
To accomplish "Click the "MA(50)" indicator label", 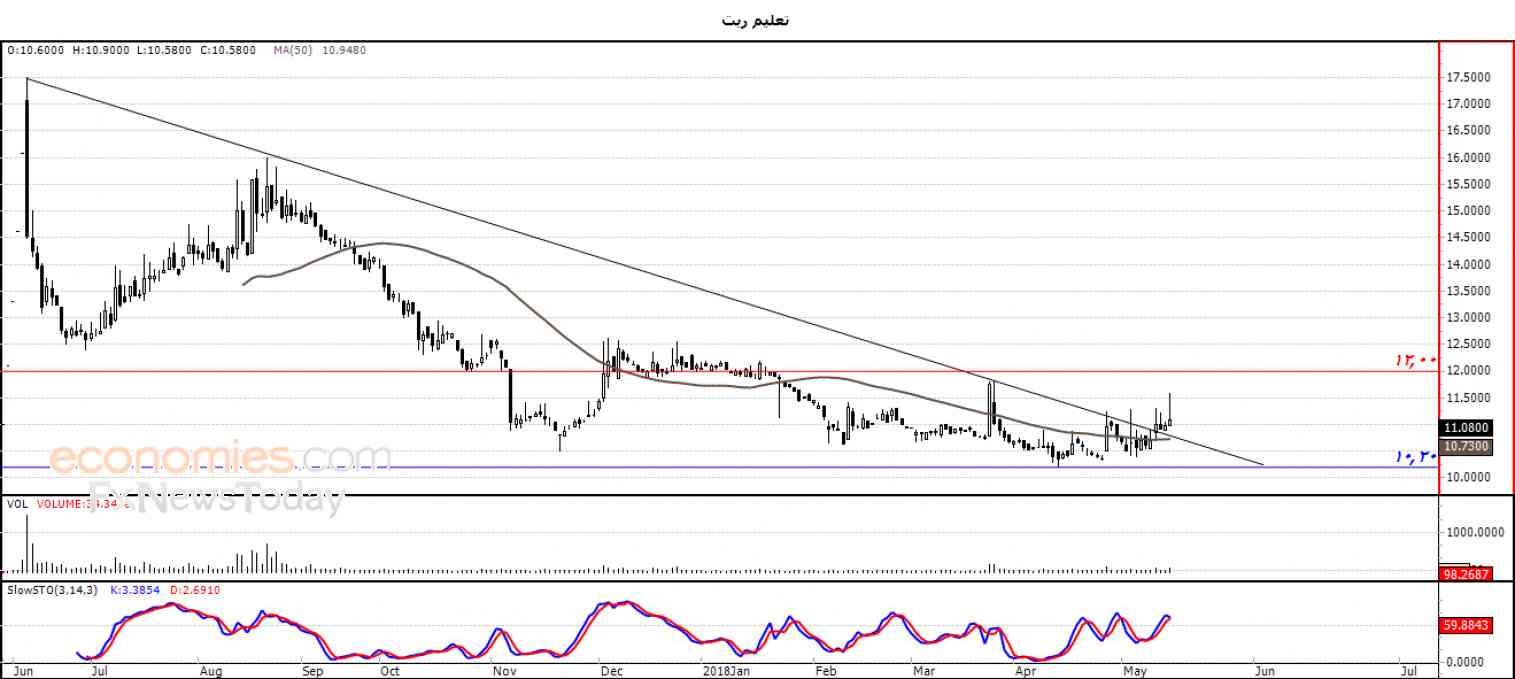I will [293, 50].
